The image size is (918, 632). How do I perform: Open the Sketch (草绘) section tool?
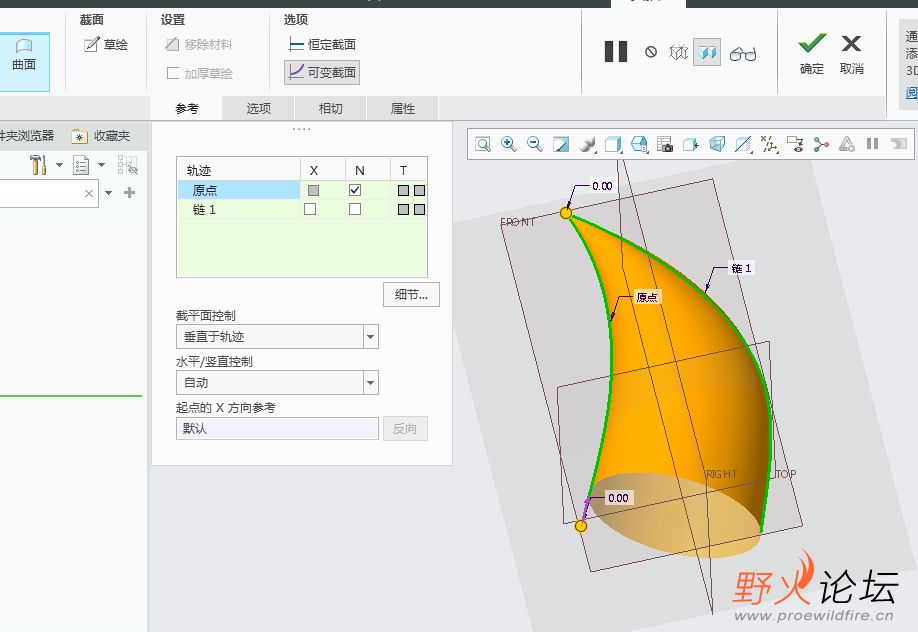[106, 45]
